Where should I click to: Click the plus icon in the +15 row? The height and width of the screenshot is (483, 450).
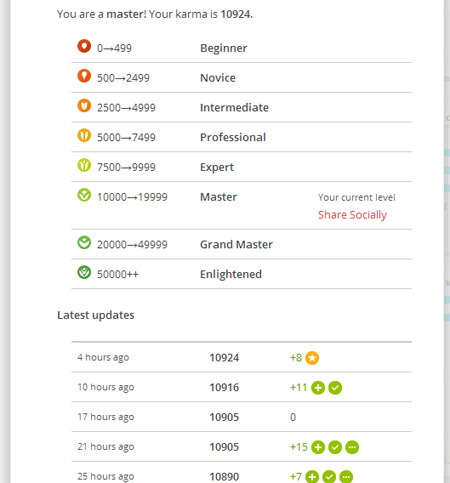coord(318,447)
